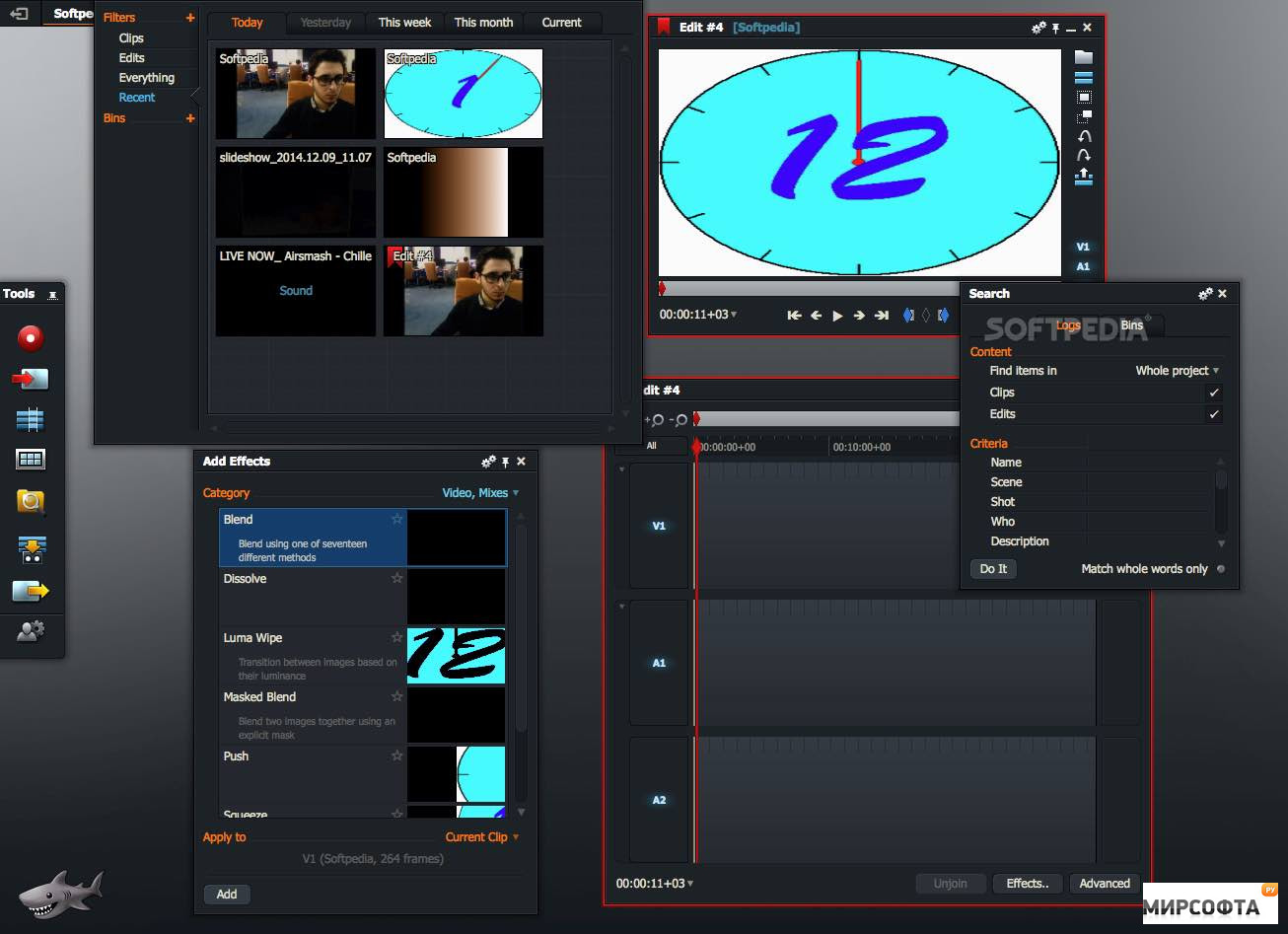Click the Add button in Add Effects
This screenshot has width=1288, height=934.
coord(227,895)
